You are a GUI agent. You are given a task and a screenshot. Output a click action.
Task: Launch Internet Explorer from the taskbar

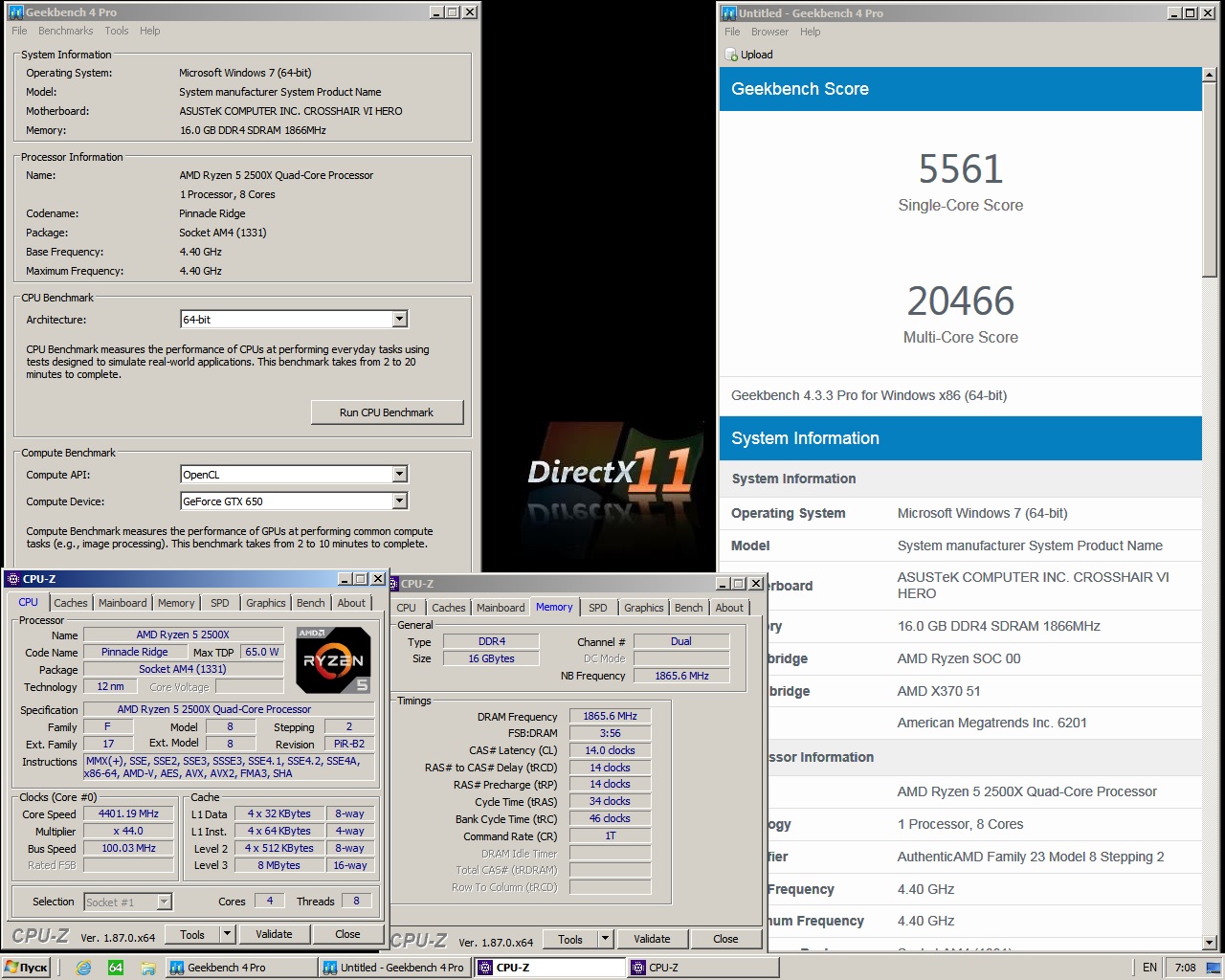tap(83, 968)
